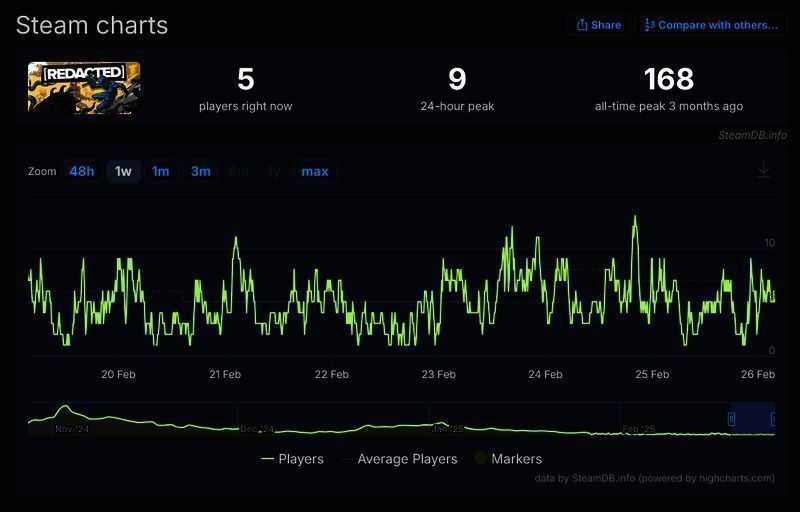
Task: Click Nov '24 area in navigator
Action: pyautogui.click(x=72, y=429)
